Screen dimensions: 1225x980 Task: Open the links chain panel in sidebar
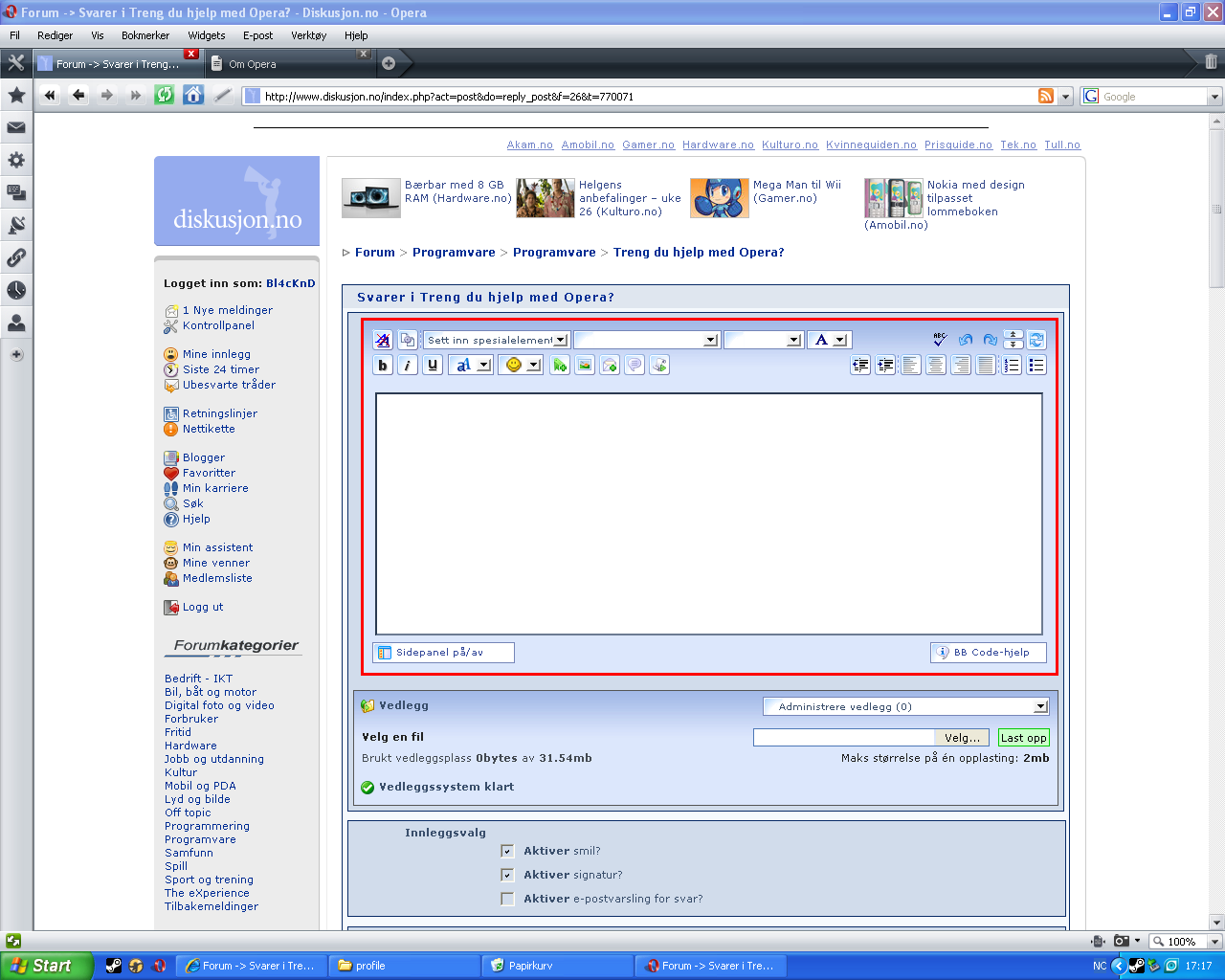pyautogui.click(x=16, y=257)
